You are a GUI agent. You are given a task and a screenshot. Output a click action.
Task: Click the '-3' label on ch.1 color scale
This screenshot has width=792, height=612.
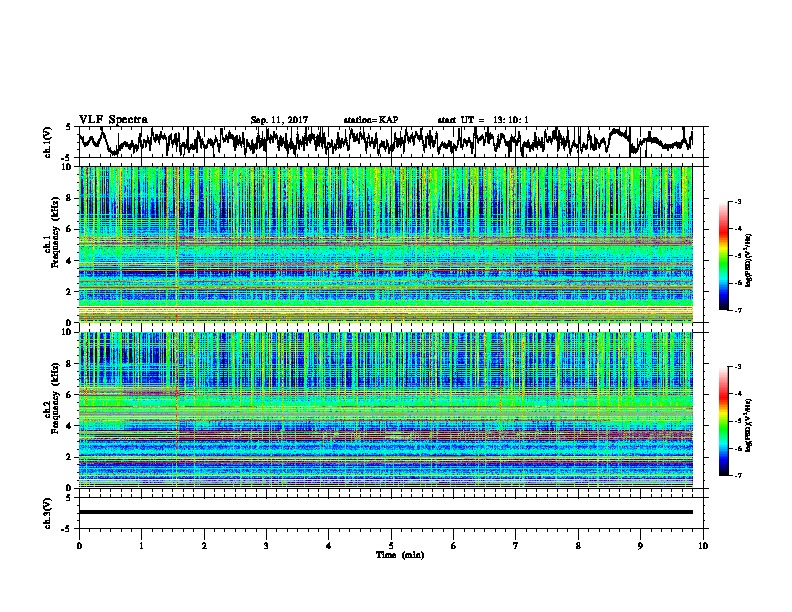[x=737, y=201]
